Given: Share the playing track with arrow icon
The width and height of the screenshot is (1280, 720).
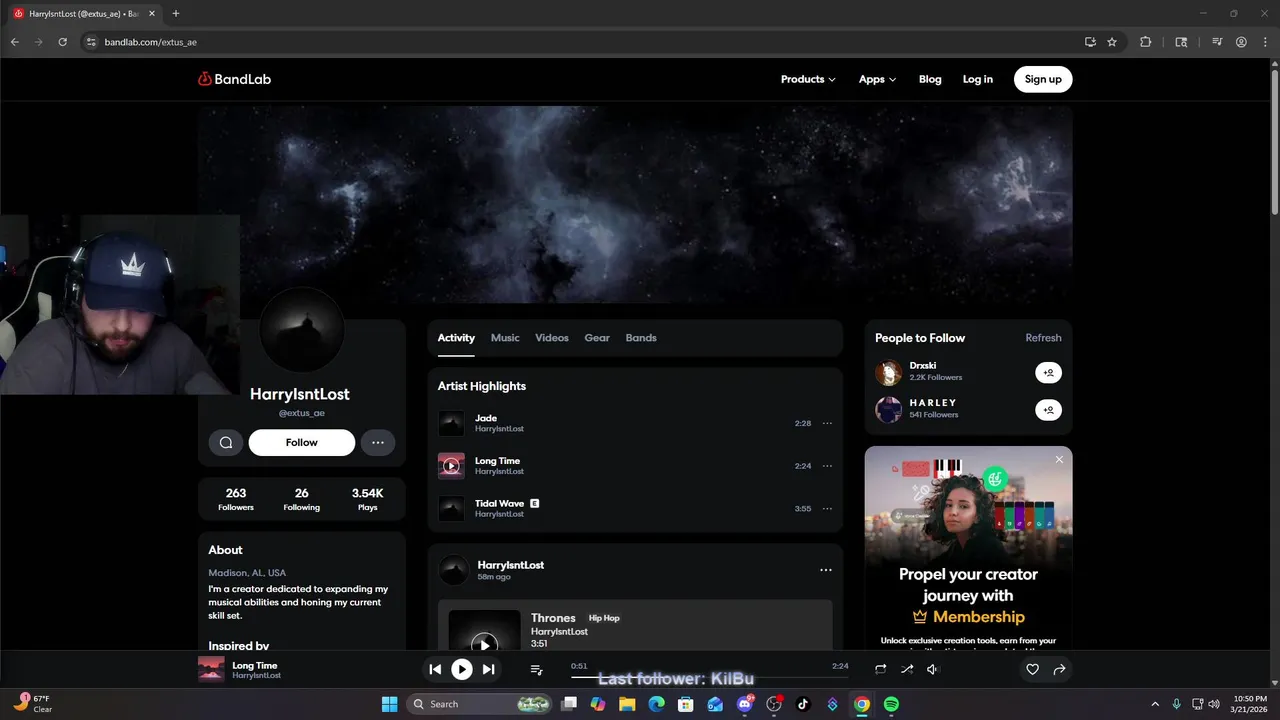Looking at the screenshot, I should coord(1059,670).
